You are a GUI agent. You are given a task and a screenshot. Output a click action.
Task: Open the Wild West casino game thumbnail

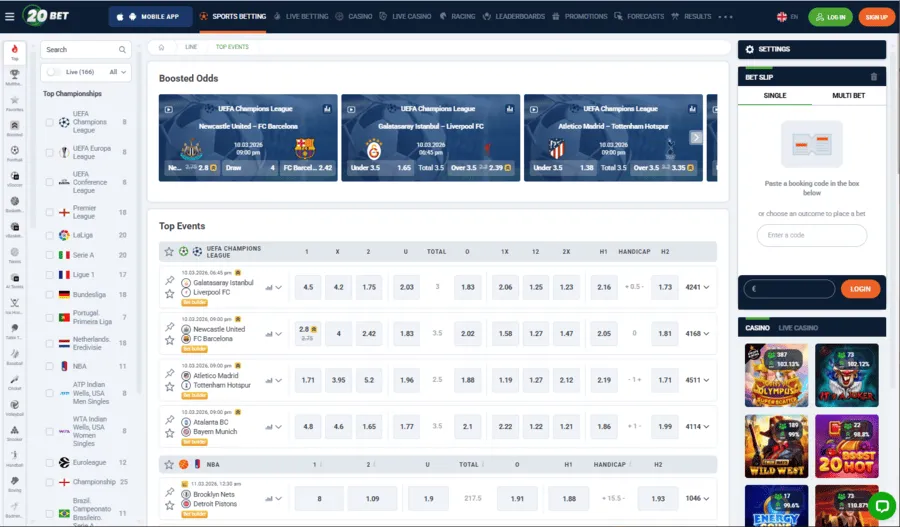pos(776,447)
